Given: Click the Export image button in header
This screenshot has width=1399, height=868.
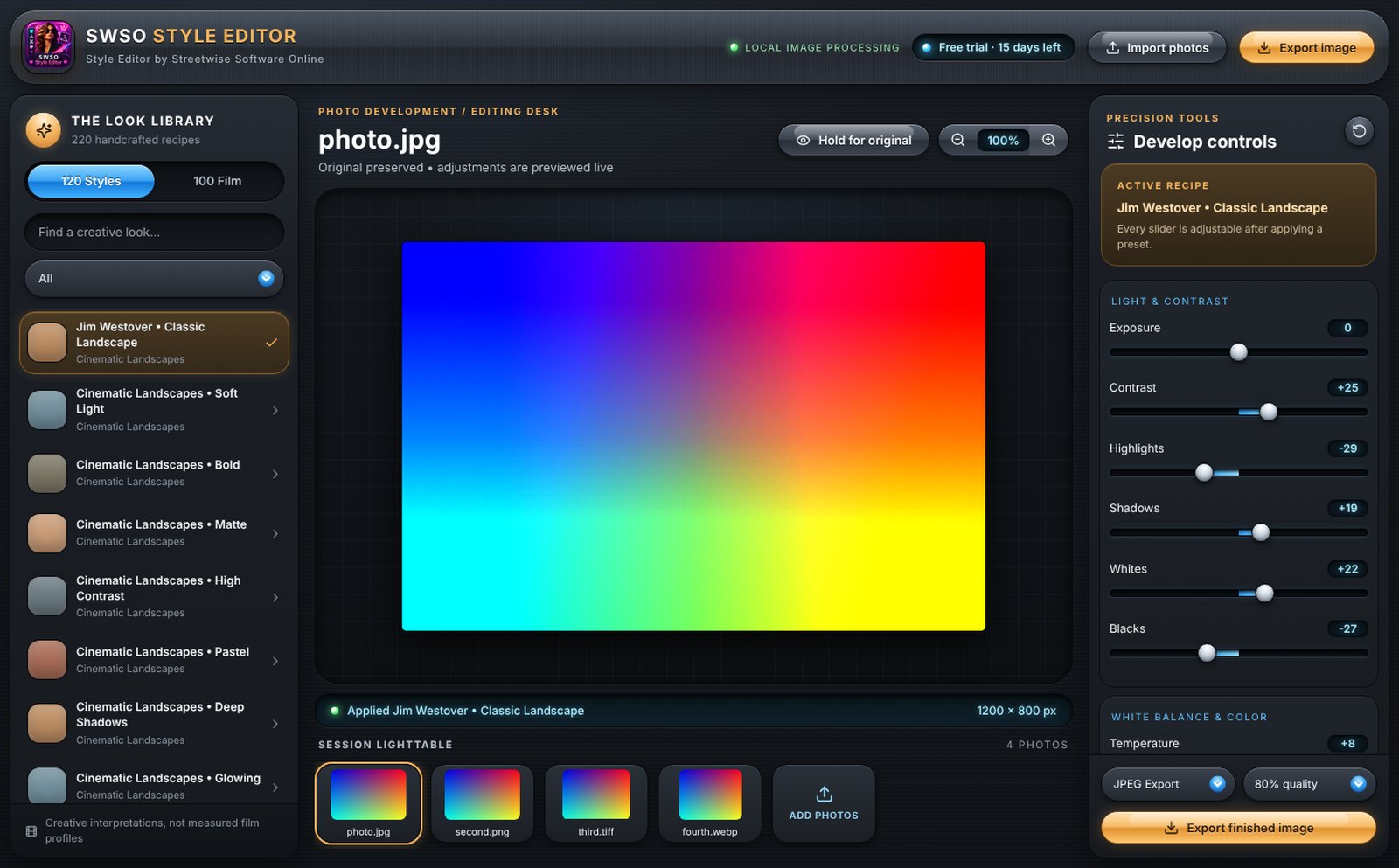Looking at the screenshot, I should (1306, 47).
